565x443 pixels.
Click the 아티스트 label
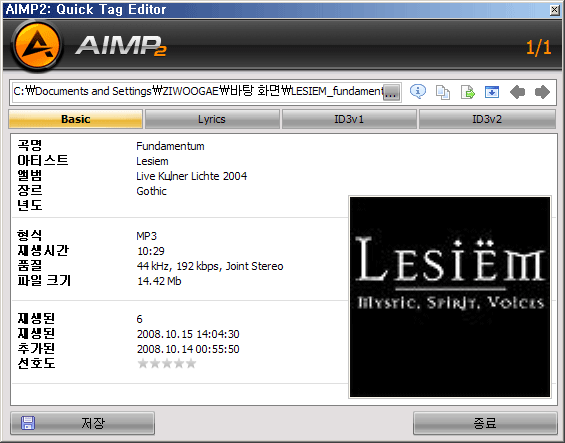(x=43, y=160)
